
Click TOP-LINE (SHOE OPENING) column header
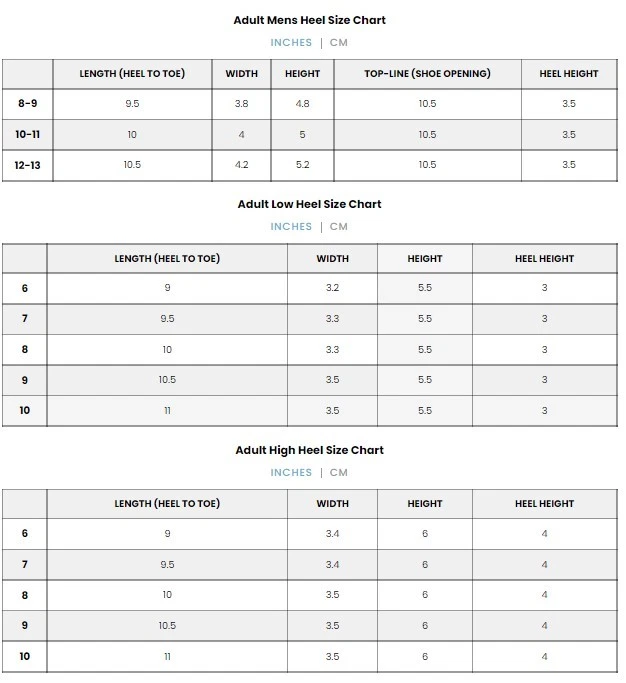click(427, 74)
